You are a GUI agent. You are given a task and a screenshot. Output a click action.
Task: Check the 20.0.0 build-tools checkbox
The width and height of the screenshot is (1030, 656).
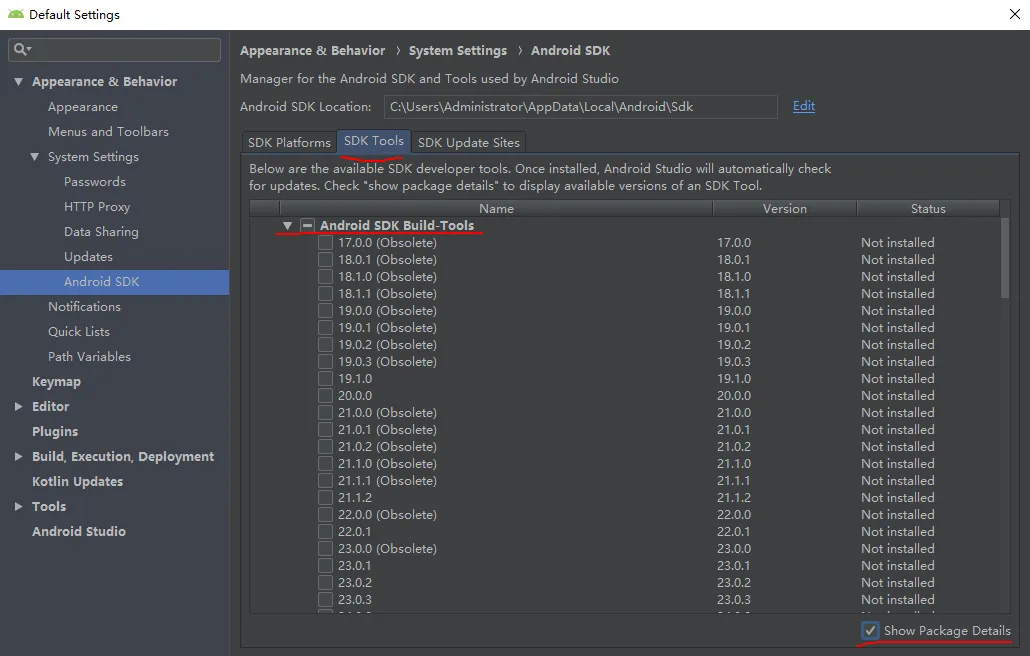[325, 395]
